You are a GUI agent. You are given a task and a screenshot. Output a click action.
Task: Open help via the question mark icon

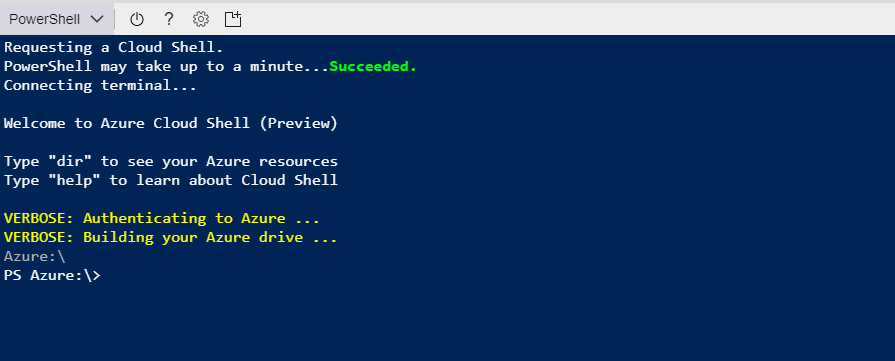pyautogui.click(x=168, y=19)
